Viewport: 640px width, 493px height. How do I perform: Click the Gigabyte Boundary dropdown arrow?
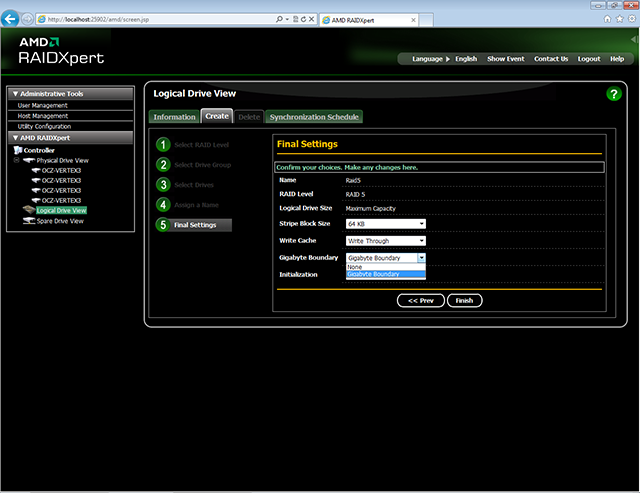tap(421, 258)
